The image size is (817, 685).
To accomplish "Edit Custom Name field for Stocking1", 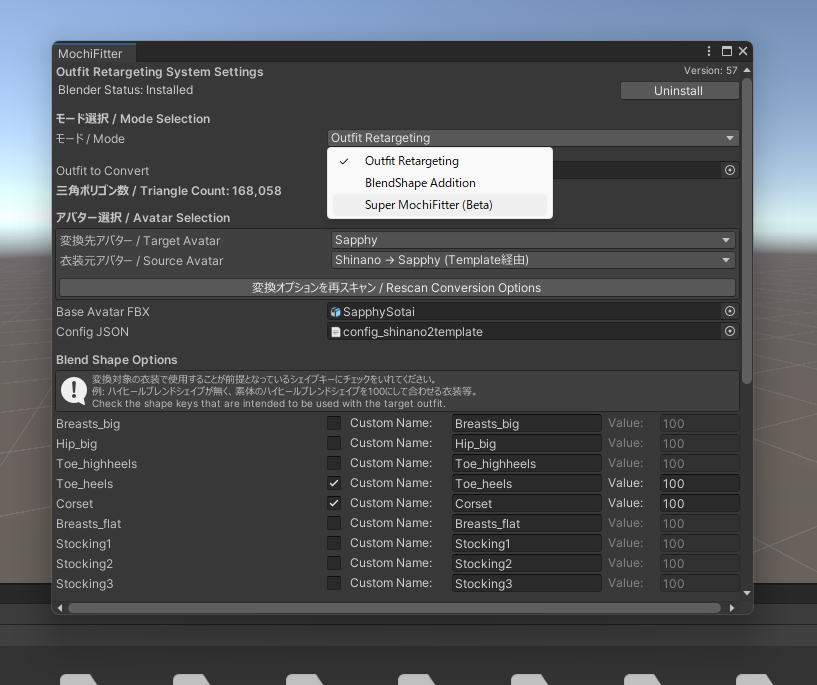I will (x=526, y=543).
